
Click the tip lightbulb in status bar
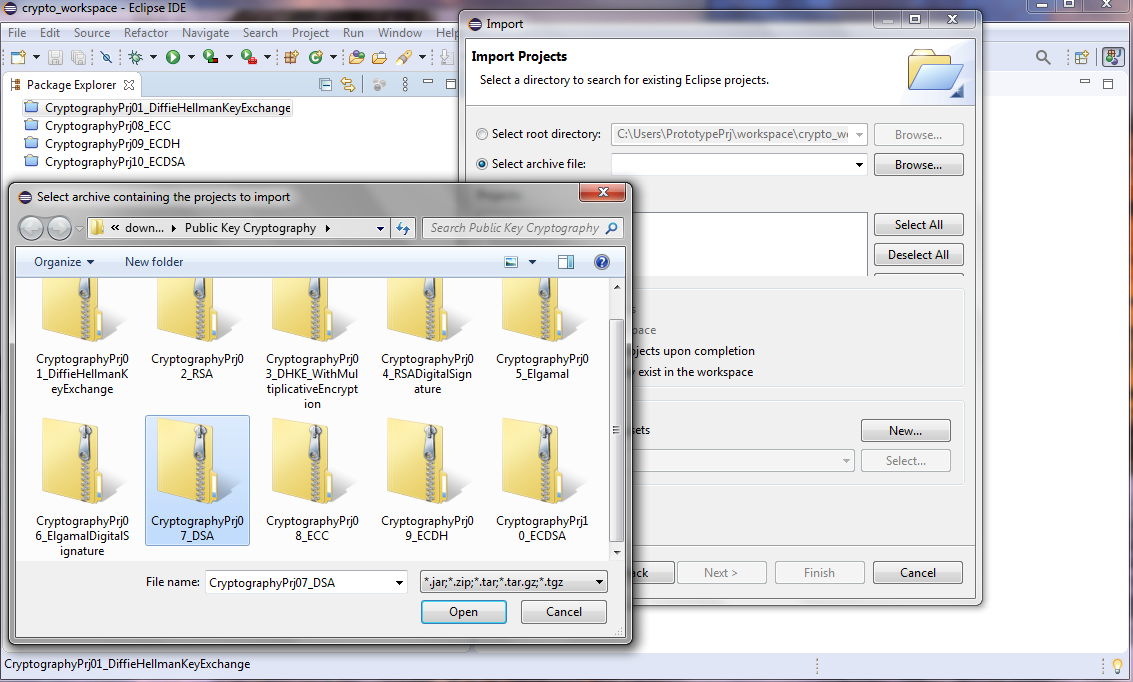[x=1117, y=665]
